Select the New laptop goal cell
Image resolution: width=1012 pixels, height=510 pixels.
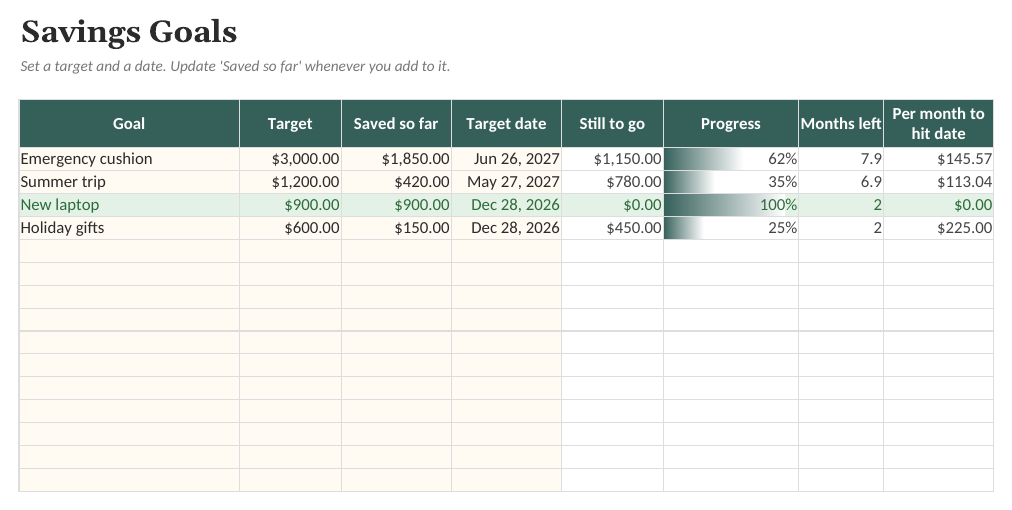129,205
